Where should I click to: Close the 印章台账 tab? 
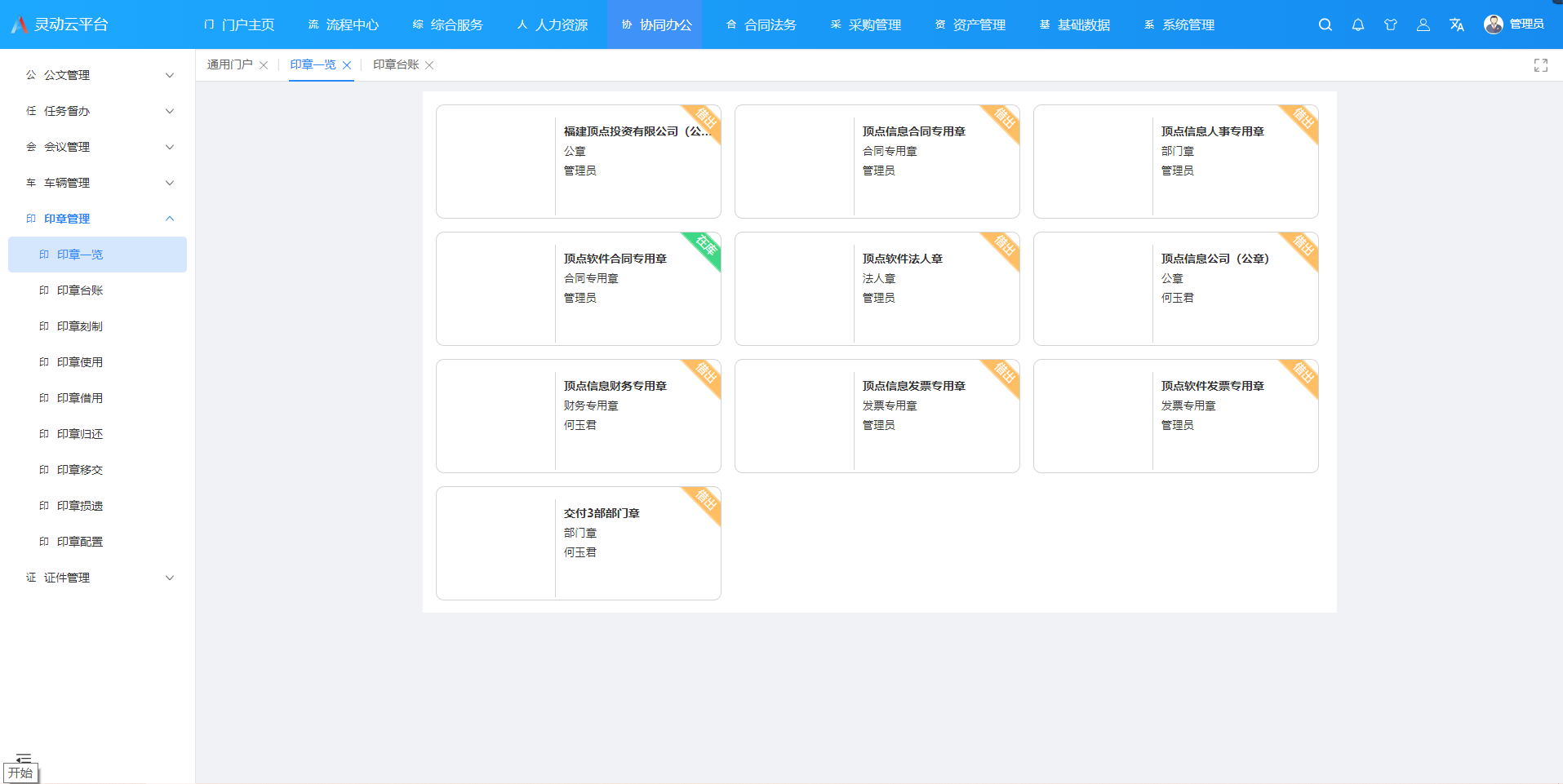point(429,65)
